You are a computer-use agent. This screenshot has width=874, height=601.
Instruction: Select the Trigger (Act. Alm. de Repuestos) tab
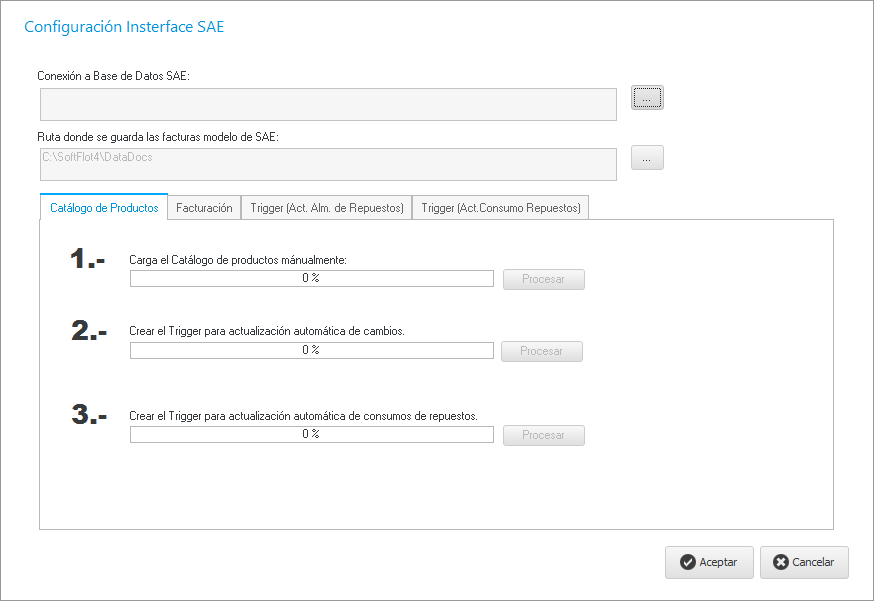(326, 208)
